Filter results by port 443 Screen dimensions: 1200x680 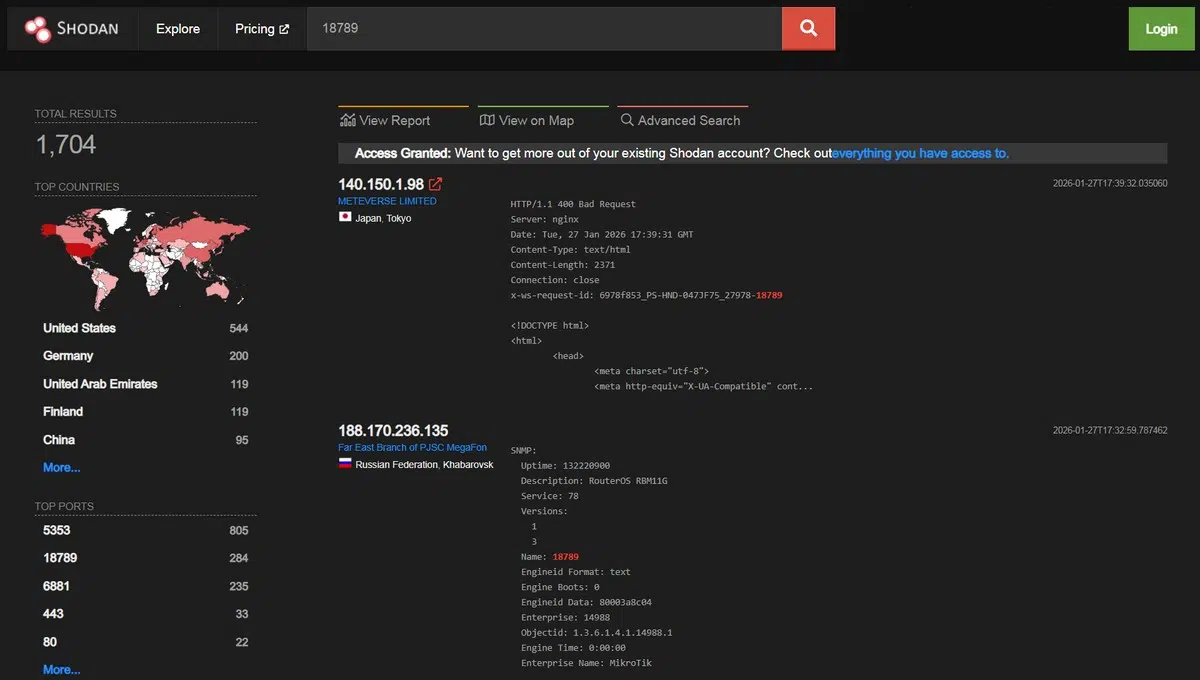53,614
